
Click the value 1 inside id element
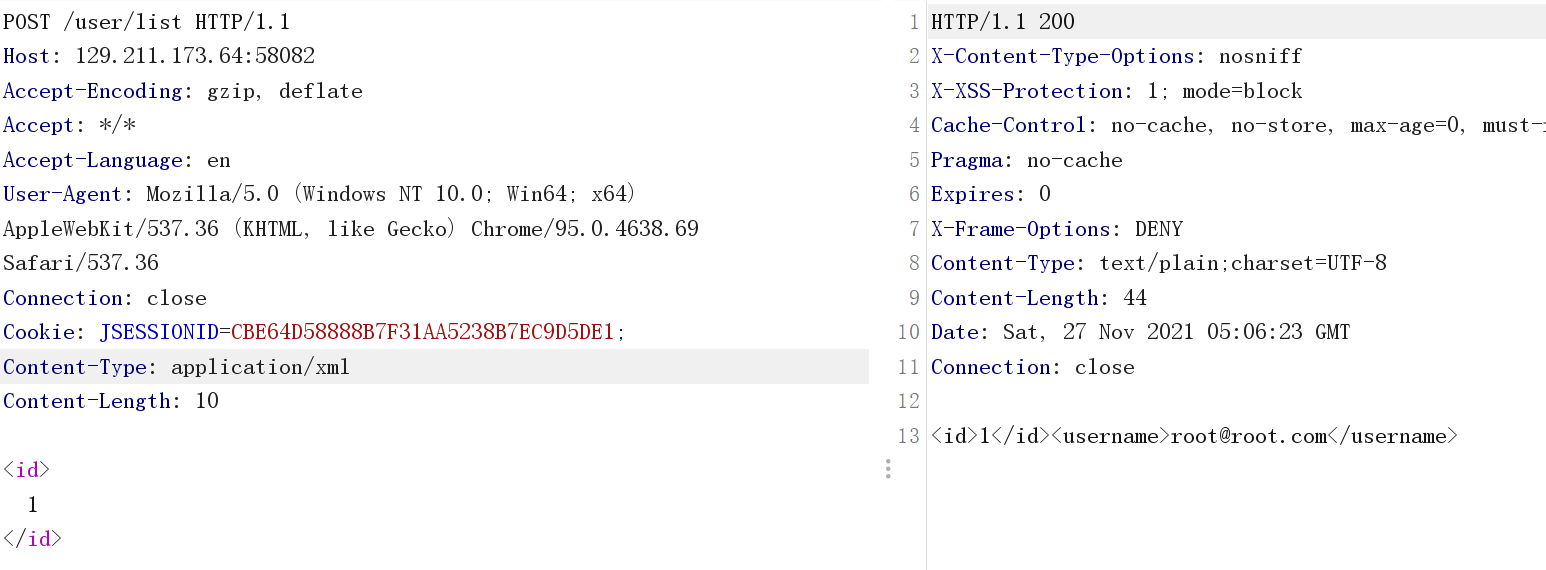[32, 504]
